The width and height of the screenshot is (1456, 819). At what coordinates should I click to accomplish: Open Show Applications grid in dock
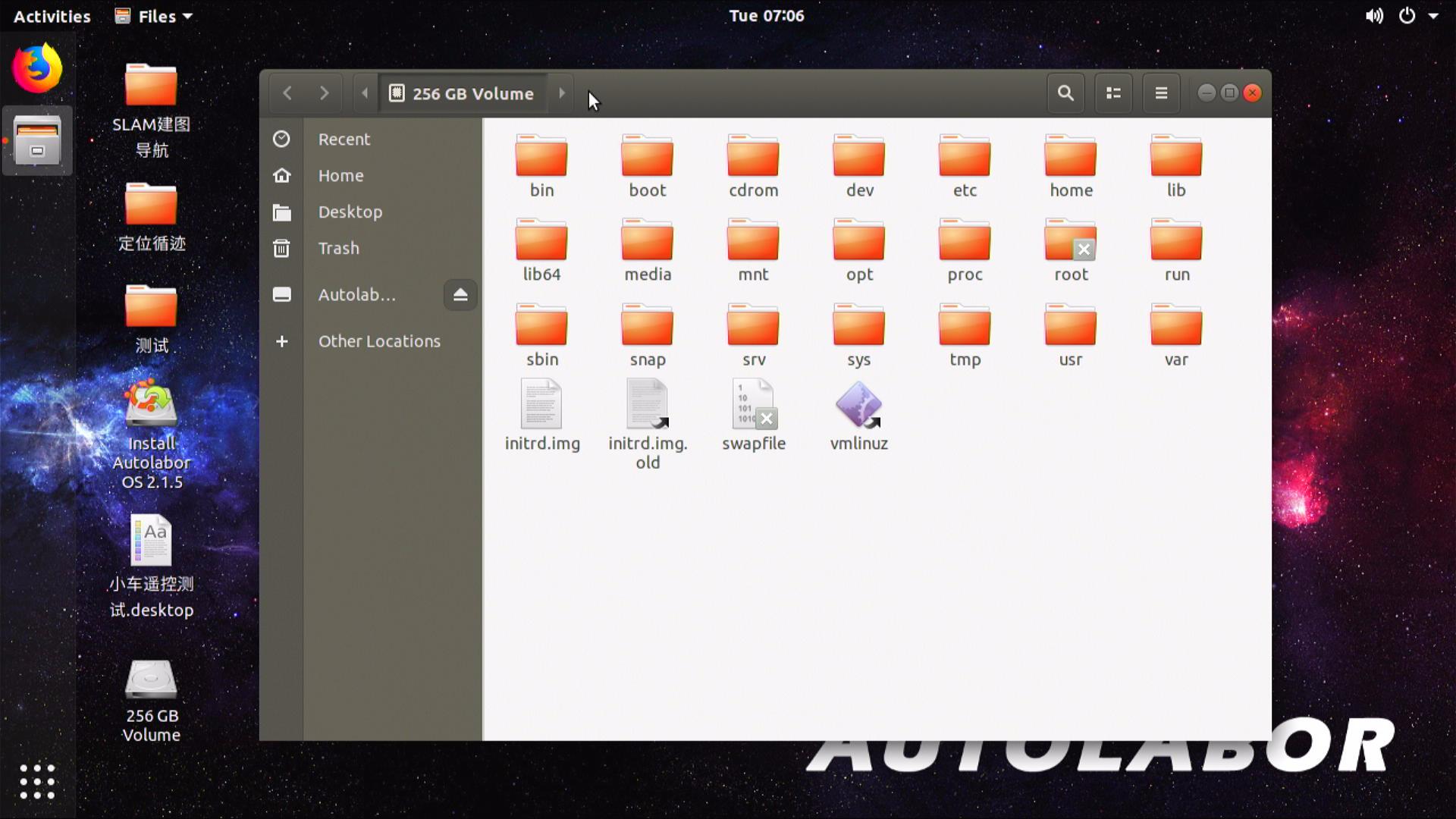click(36, 781)
